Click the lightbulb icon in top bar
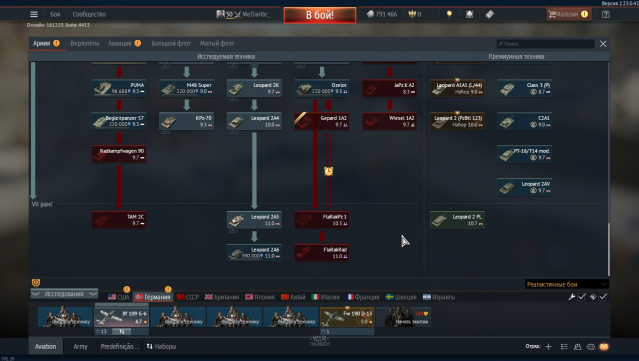The image size is (639, 361). pyautogui.click(x=449, y=14)
